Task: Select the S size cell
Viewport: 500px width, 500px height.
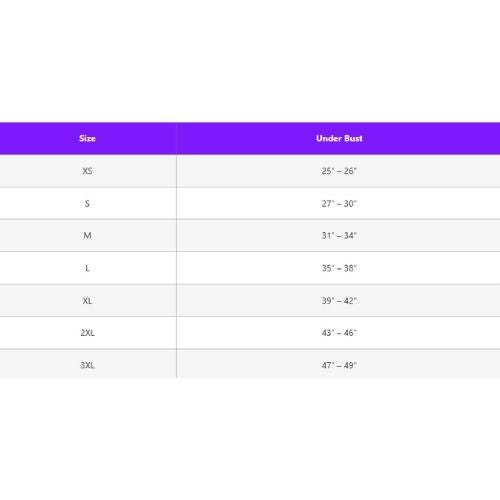Action: tap(87, 203)
